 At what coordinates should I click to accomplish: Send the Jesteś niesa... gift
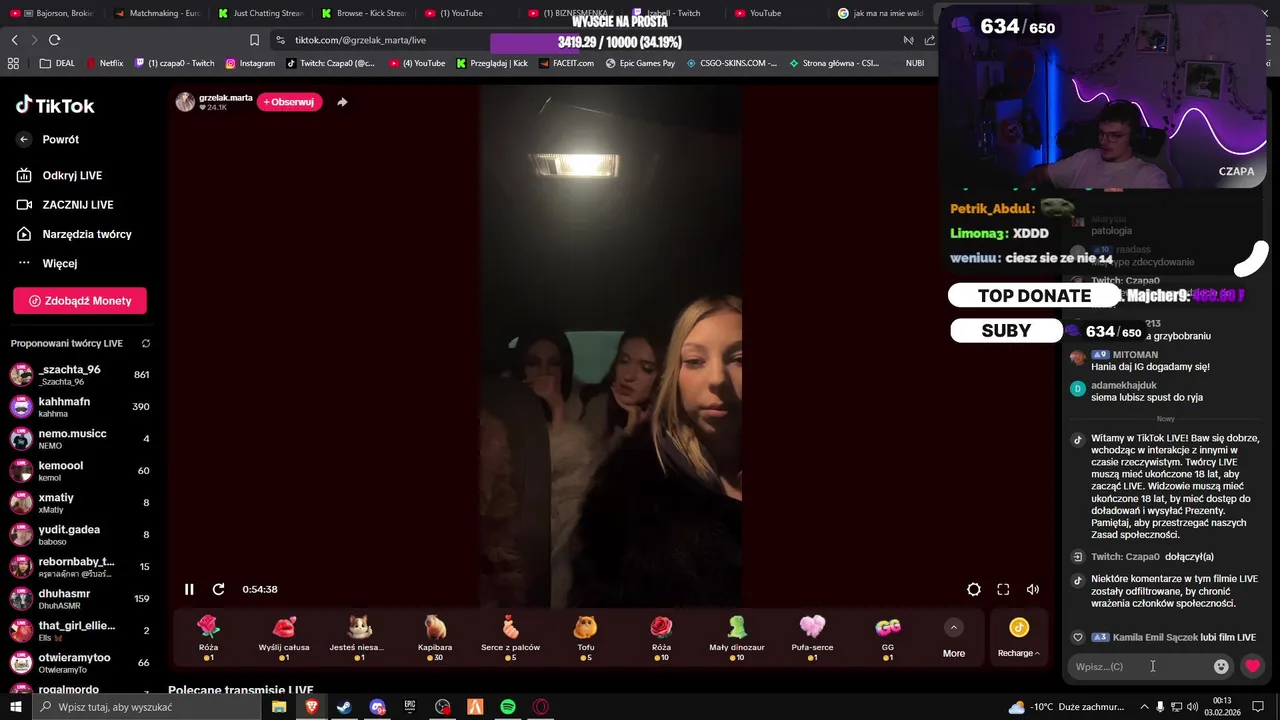[360, 637]
